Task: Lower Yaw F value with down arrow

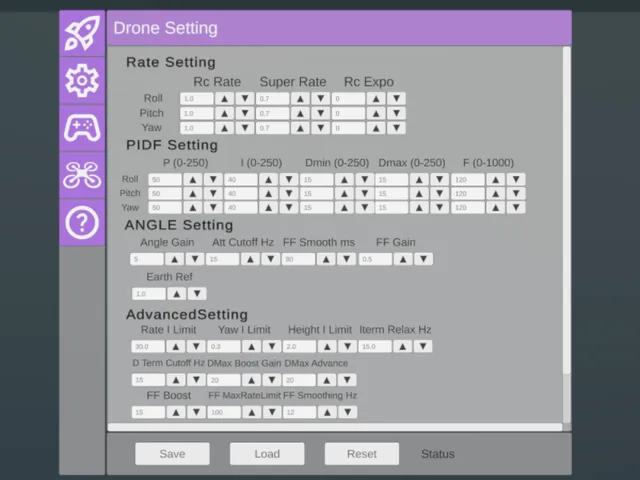Action: click(515, 207)
